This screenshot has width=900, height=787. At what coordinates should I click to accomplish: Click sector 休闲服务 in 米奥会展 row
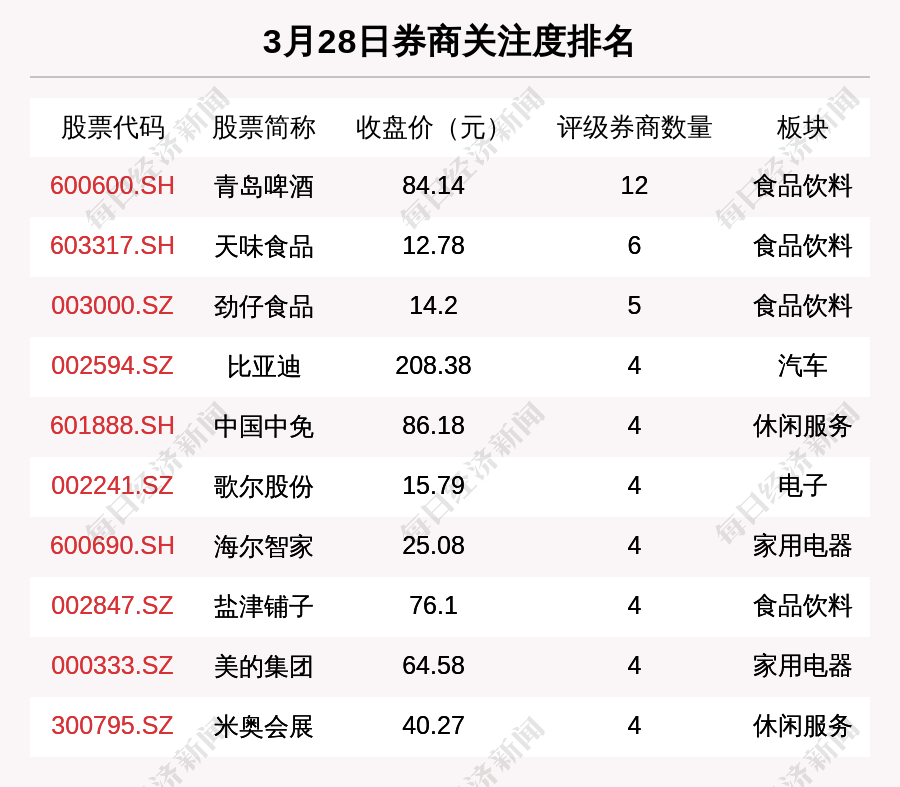point(802,726)
